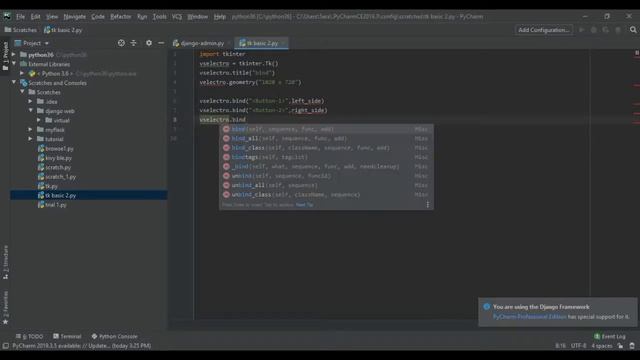This screenshot has width=640, height=360.
Task: Open the Refactor menu
Action: [121, 17]
